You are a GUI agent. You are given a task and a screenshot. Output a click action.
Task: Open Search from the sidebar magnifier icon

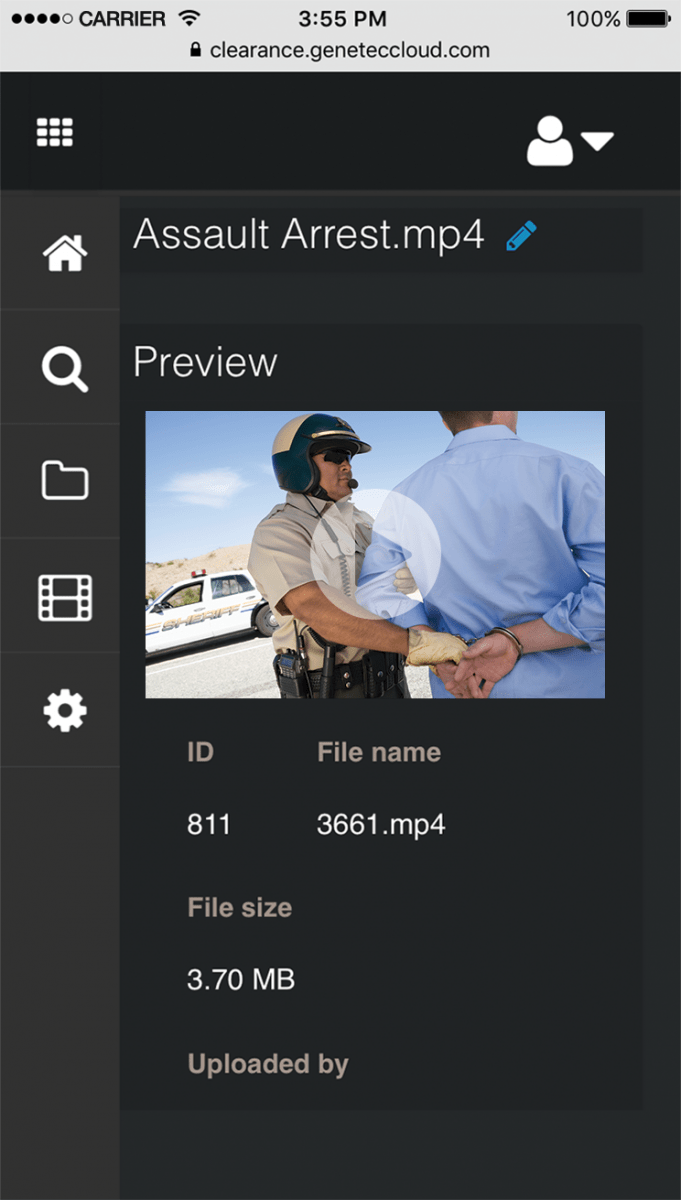click(65, 368)
